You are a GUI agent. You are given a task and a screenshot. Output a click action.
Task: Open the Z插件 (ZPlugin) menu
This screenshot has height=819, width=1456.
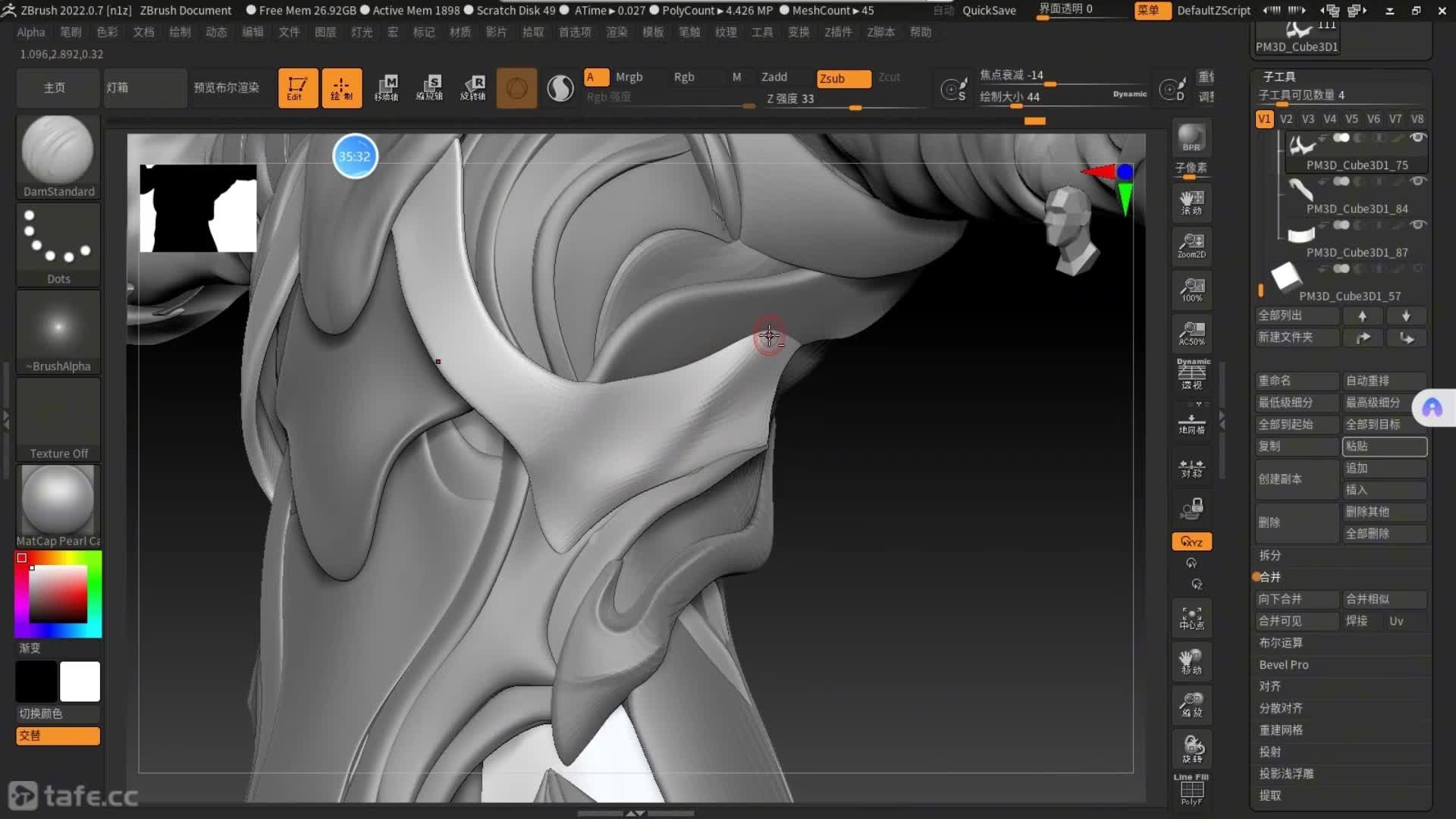(838, 32)
